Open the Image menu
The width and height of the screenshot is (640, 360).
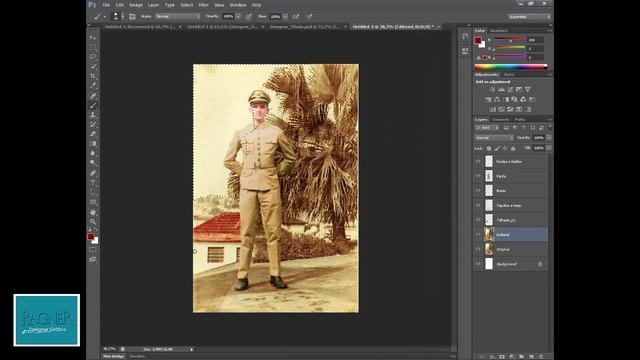point(136,5)
